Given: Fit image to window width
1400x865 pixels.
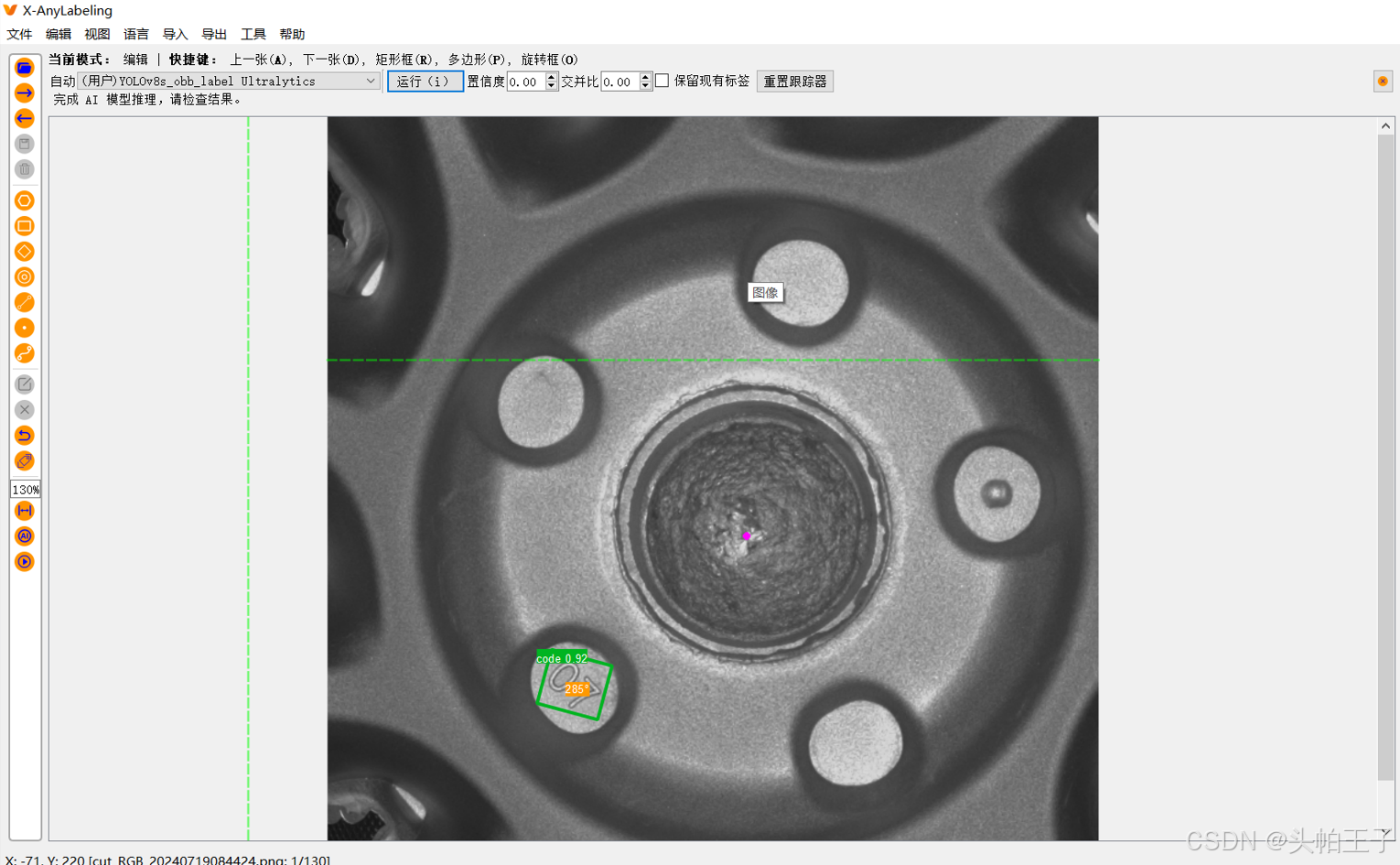Looking at the screenshot, I should (25, 511).
